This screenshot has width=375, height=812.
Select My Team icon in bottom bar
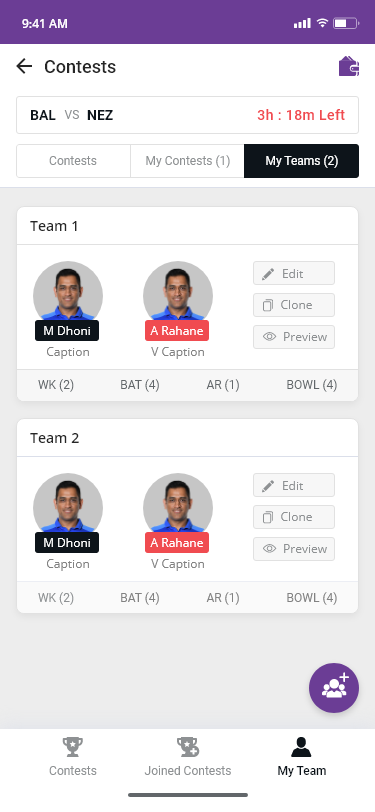tap(301, 747)
